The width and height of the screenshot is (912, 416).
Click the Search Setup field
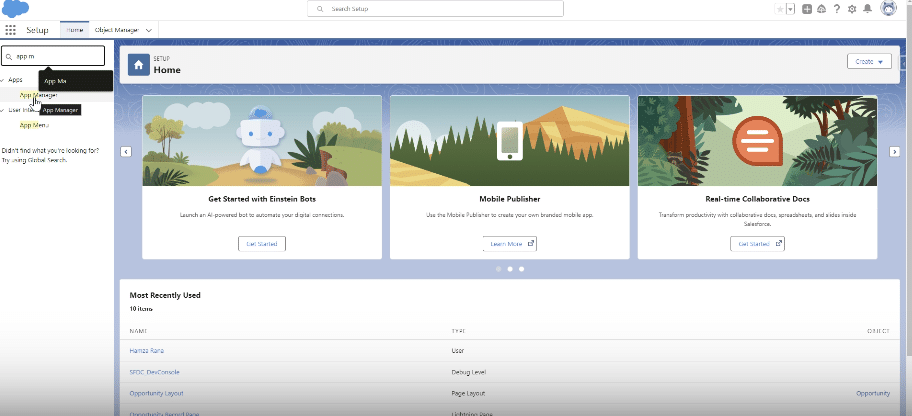435,9
